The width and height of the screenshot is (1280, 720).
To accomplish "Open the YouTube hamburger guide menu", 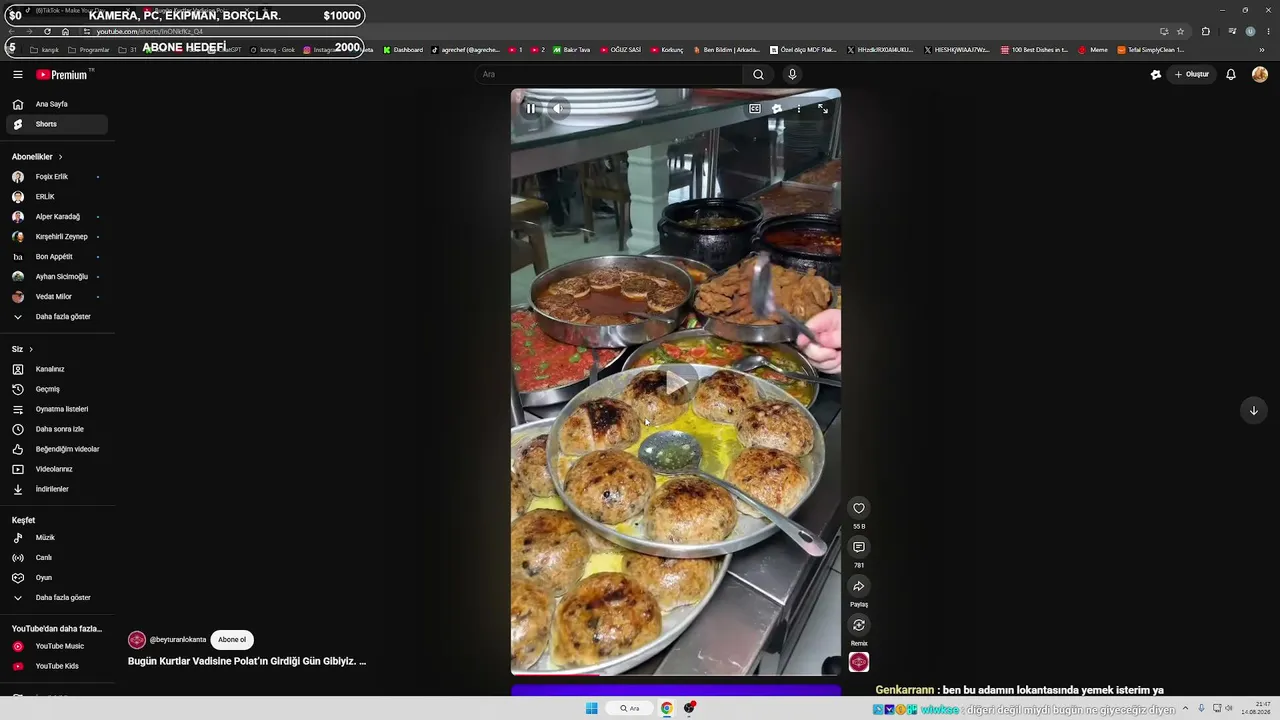I will point(18,74).
